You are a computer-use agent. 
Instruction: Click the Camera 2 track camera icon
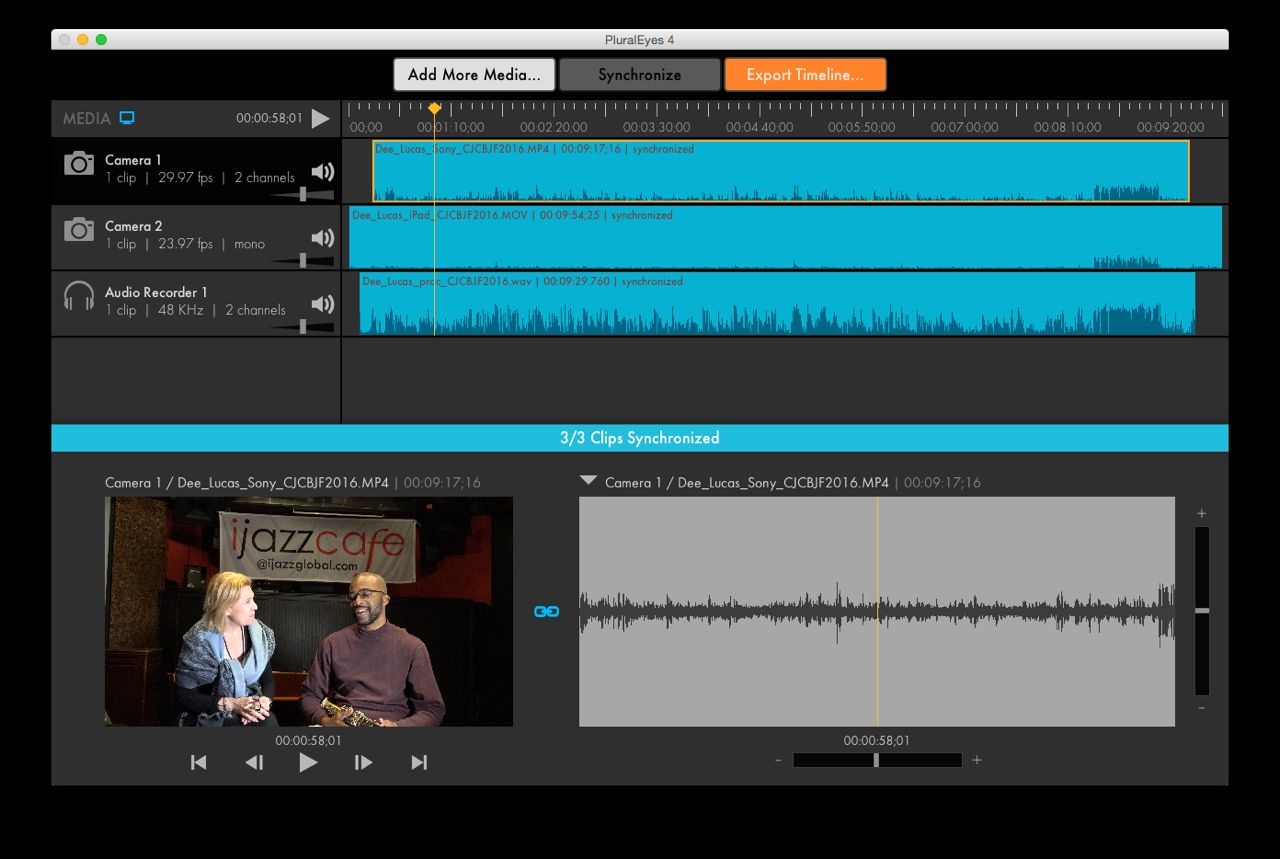pos(79,230)
